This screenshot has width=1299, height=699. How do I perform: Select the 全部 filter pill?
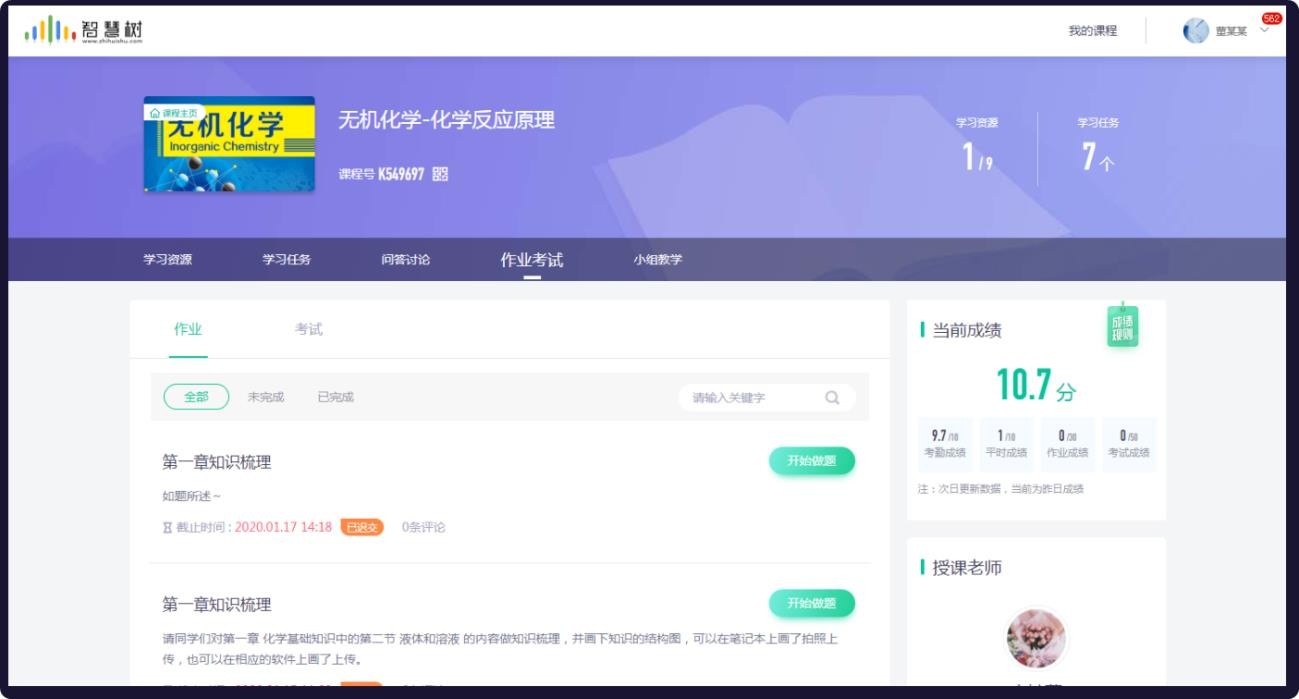click(196, 397)
